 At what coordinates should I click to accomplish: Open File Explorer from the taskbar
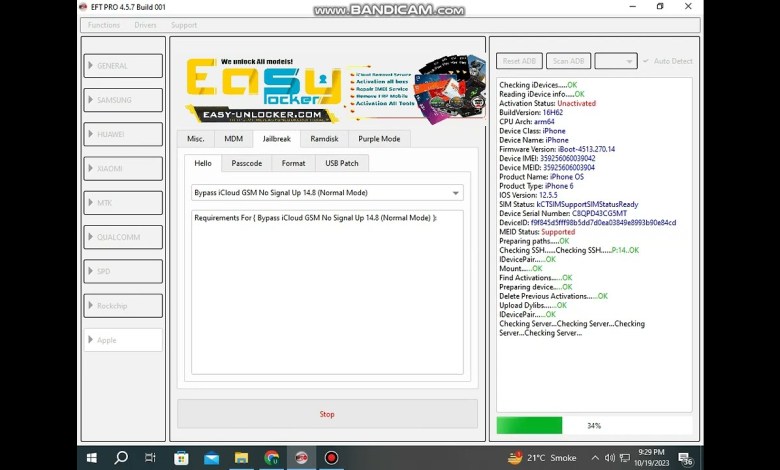(241, 458)
